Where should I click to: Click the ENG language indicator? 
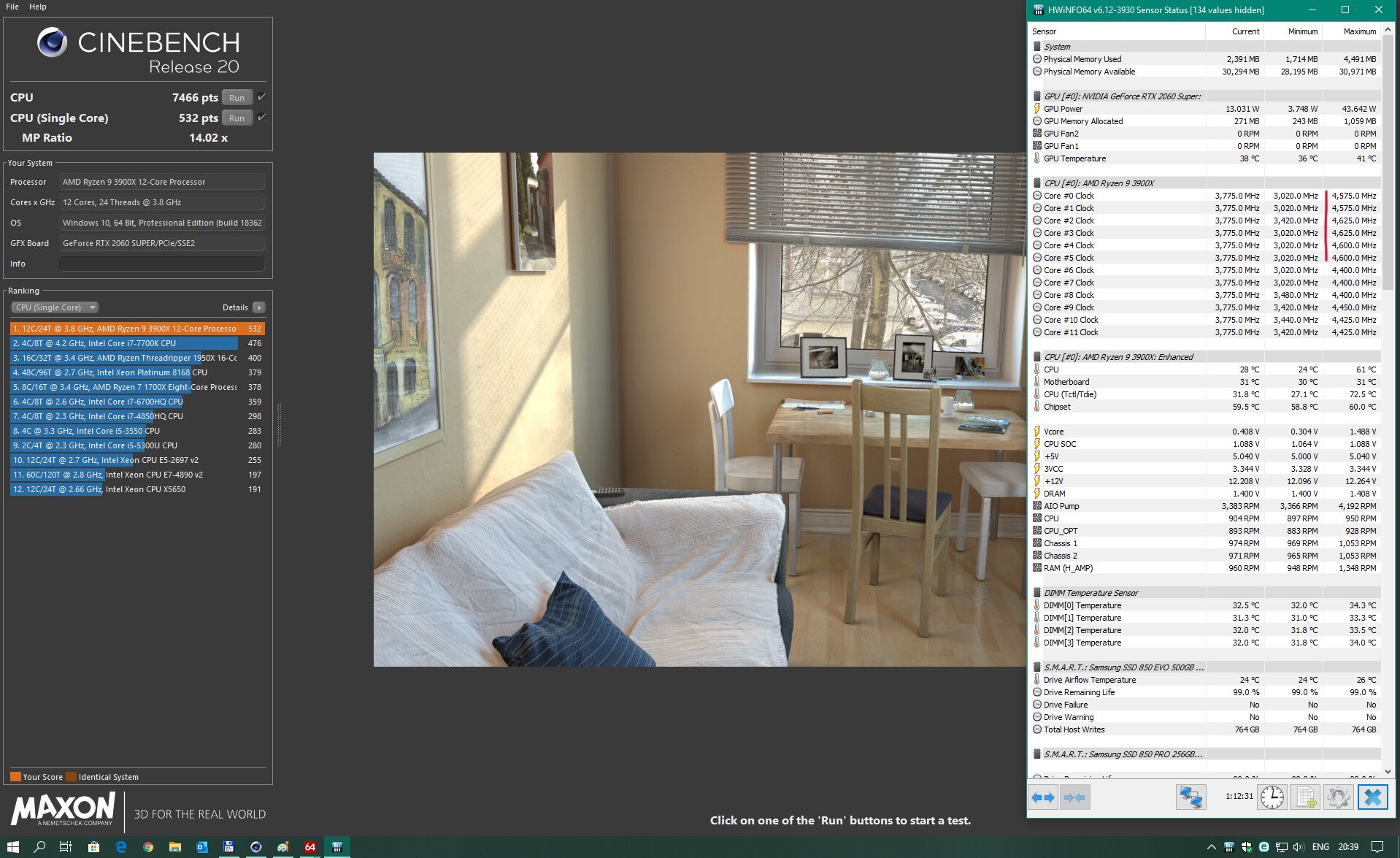click(1320, 847)
